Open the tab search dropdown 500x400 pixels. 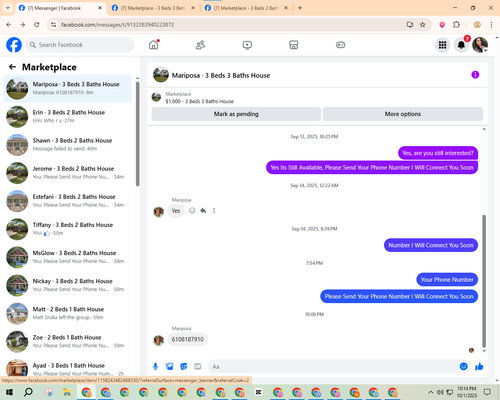coord(8,8)
